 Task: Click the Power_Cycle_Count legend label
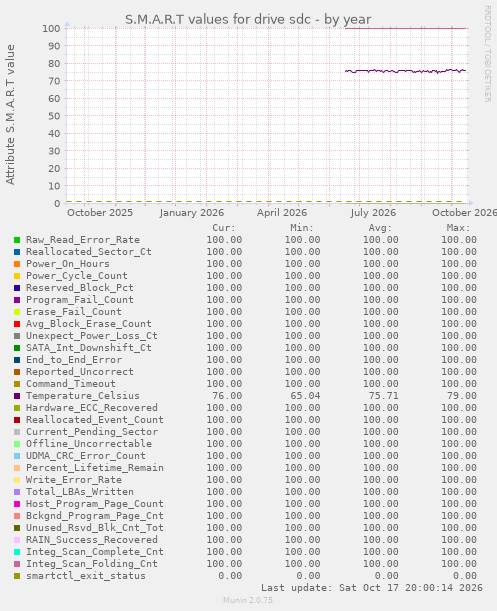[77, 276]
